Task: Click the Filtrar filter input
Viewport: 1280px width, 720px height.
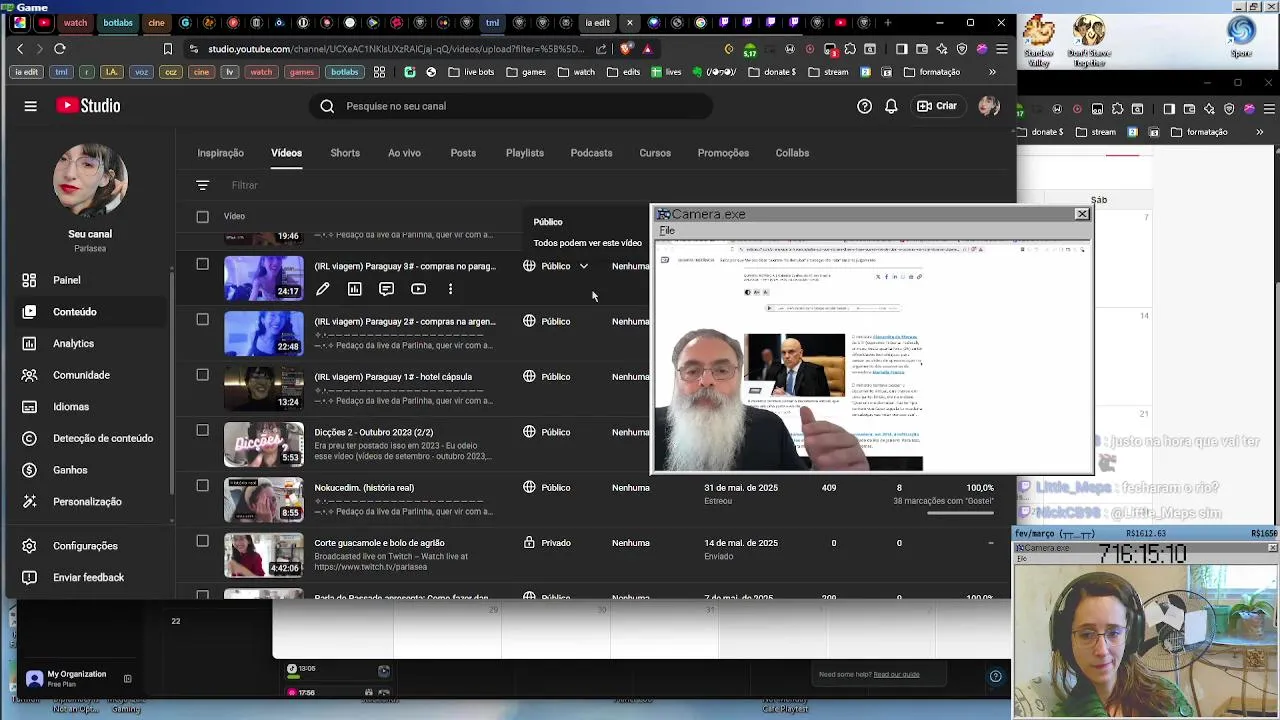Action: point(244,185)
